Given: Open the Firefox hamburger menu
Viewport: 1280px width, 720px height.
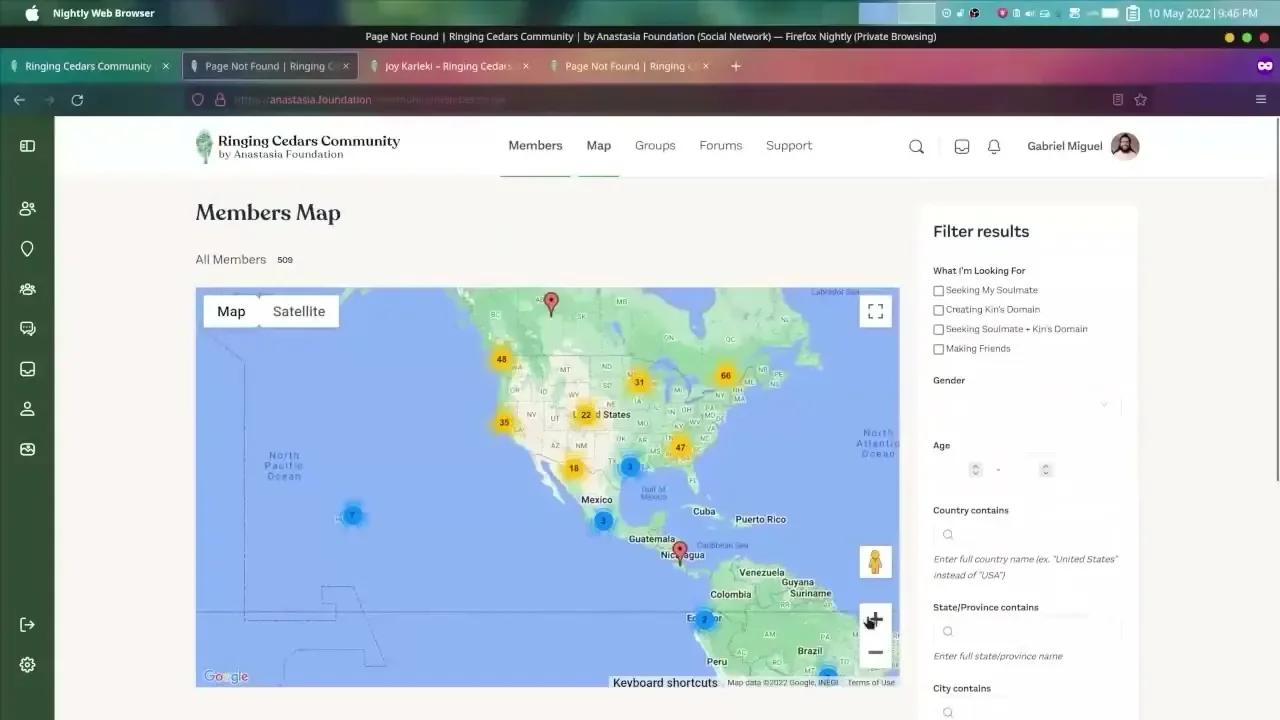Looking at the screenshot, I should pyautogui.click(x=1261, y=100).
